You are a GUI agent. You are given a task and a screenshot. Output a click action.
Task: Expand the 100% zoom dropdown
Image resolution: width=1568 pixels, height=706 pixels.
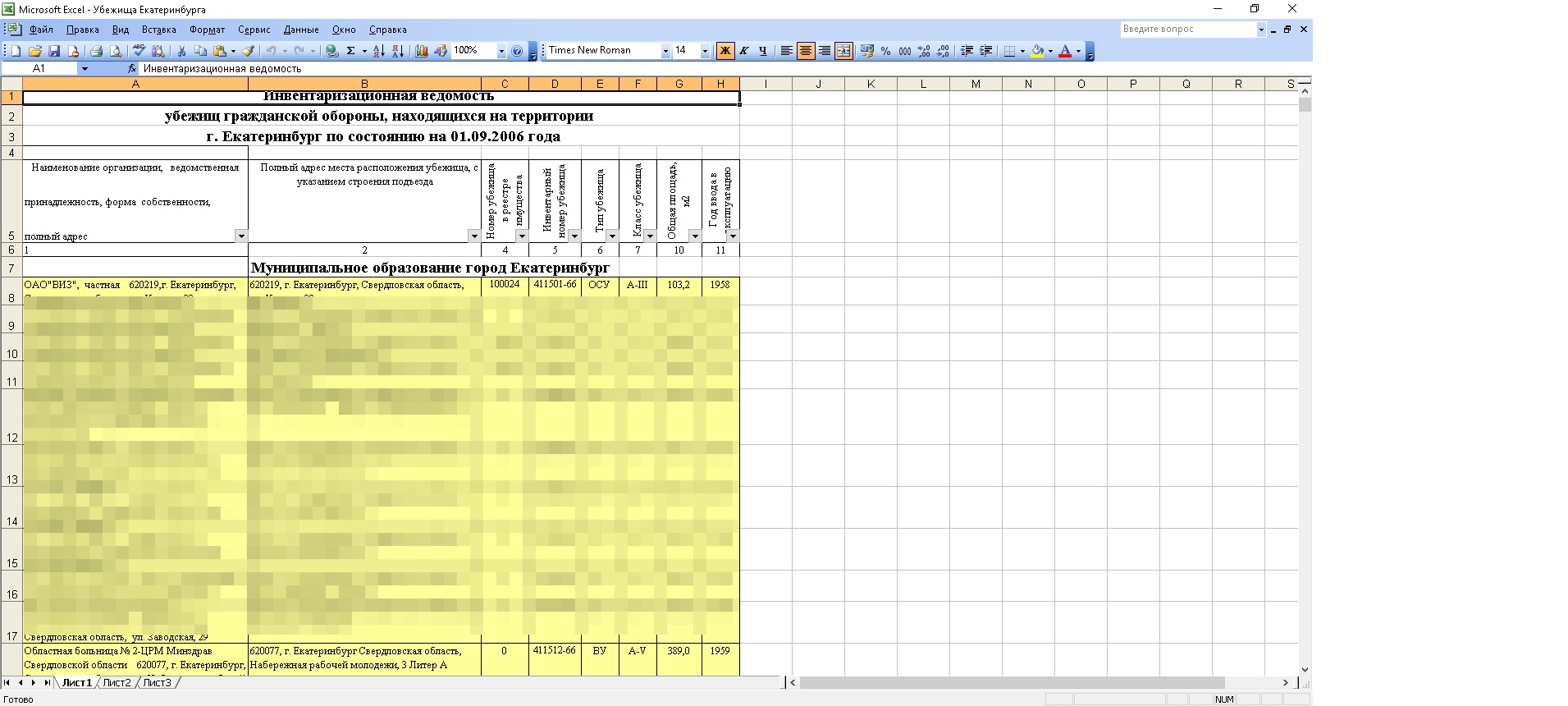[501, 51]
